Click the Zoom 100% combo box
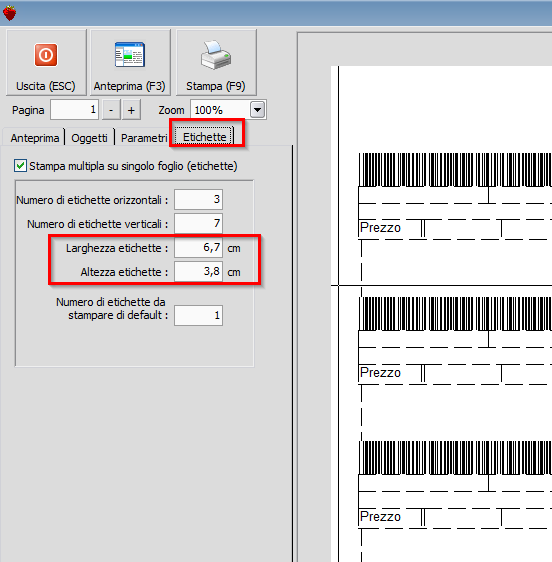 (228, 110)
